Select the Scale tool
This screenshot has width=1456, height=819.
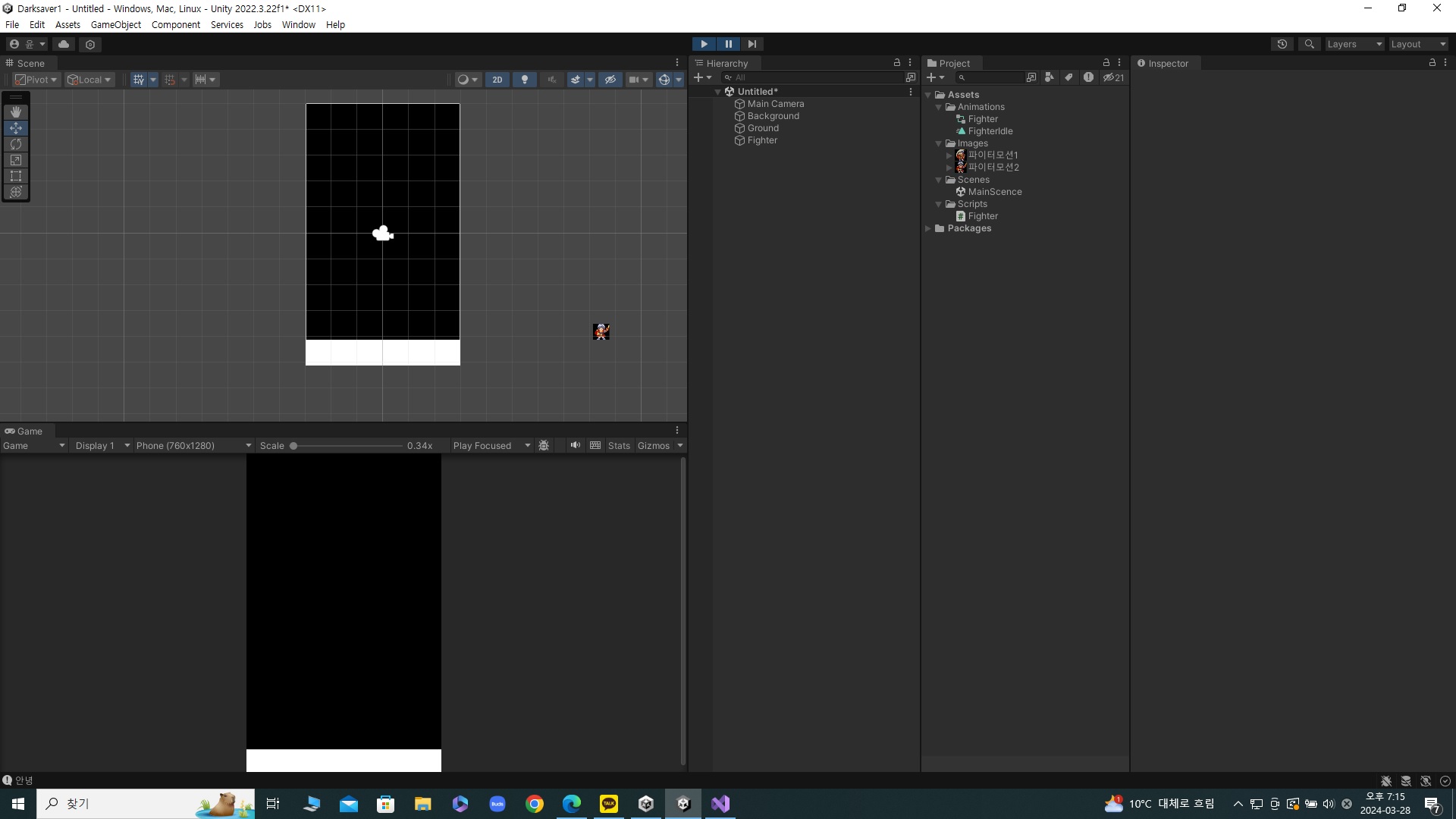pos(16,160)
